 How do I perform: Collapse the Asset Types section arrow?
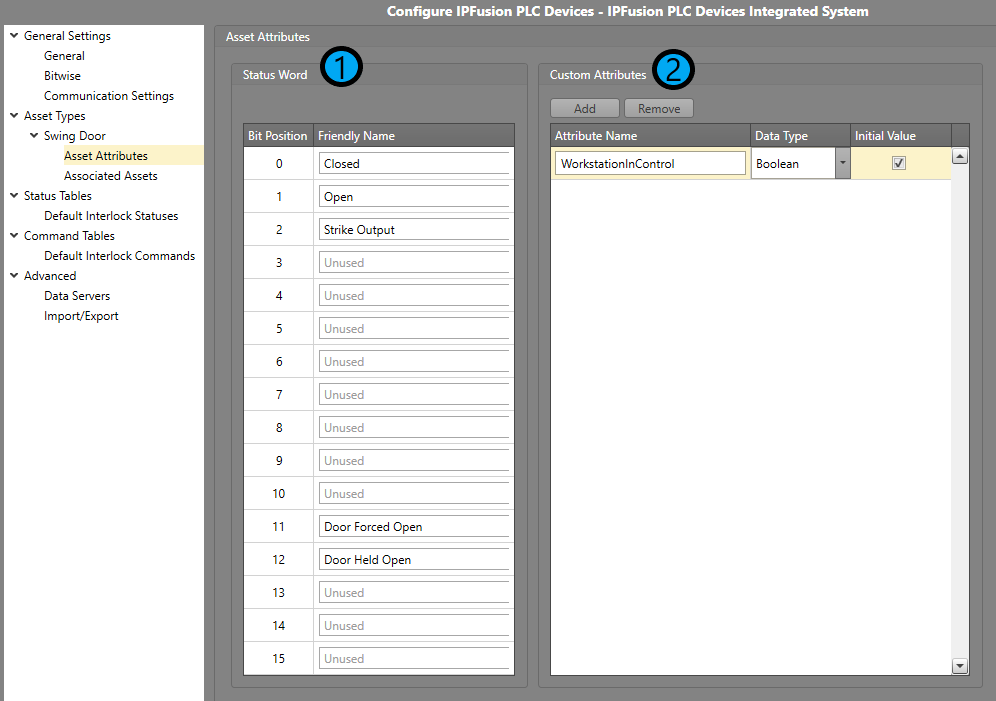tap(14, 116)
